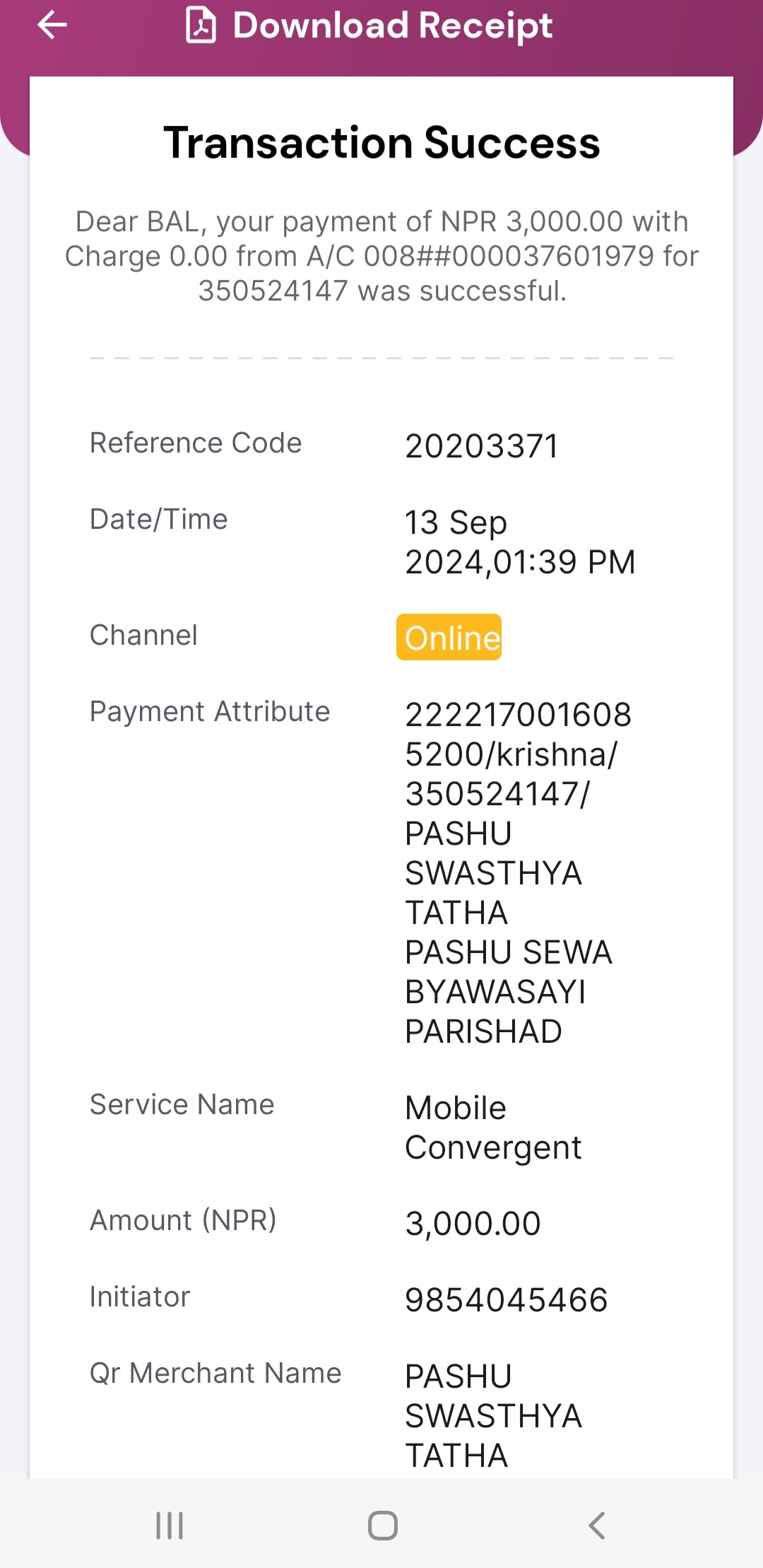
Task: Tap the Qr Merchant Name label
Action: (215, 1373)
